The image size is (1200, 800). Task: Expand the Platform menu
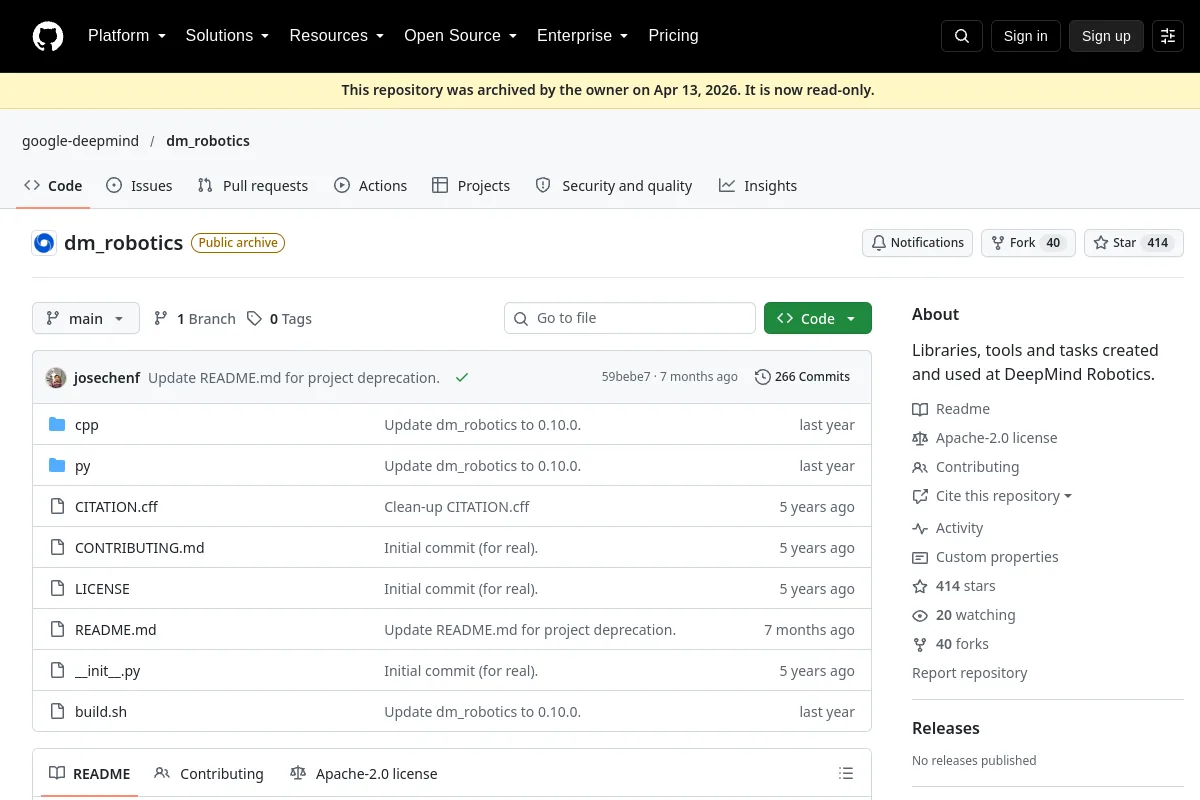click(x=126, y=36)
